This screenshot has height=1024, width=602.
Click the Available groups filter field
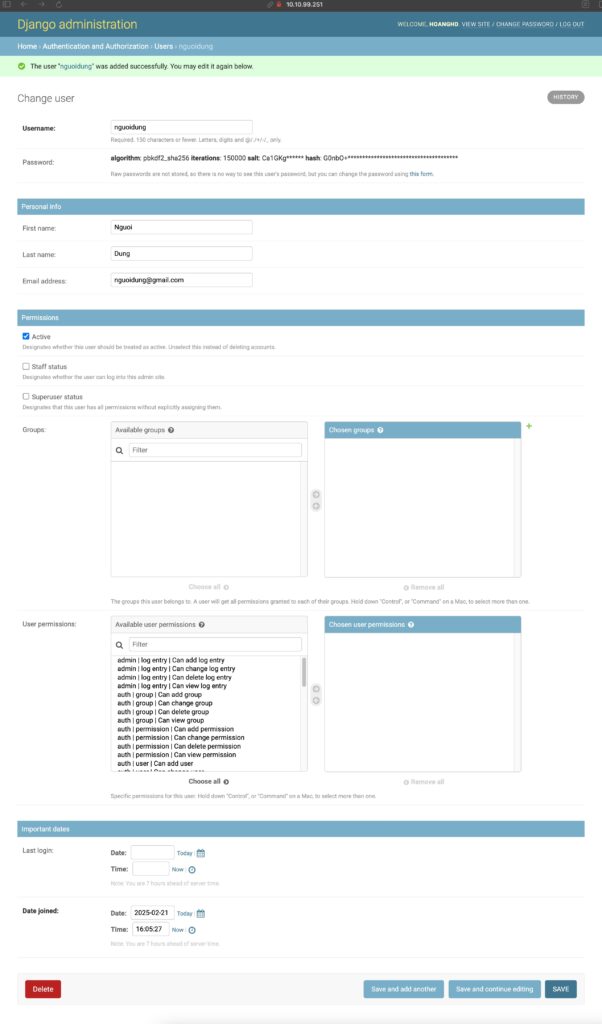coord(215,450)
